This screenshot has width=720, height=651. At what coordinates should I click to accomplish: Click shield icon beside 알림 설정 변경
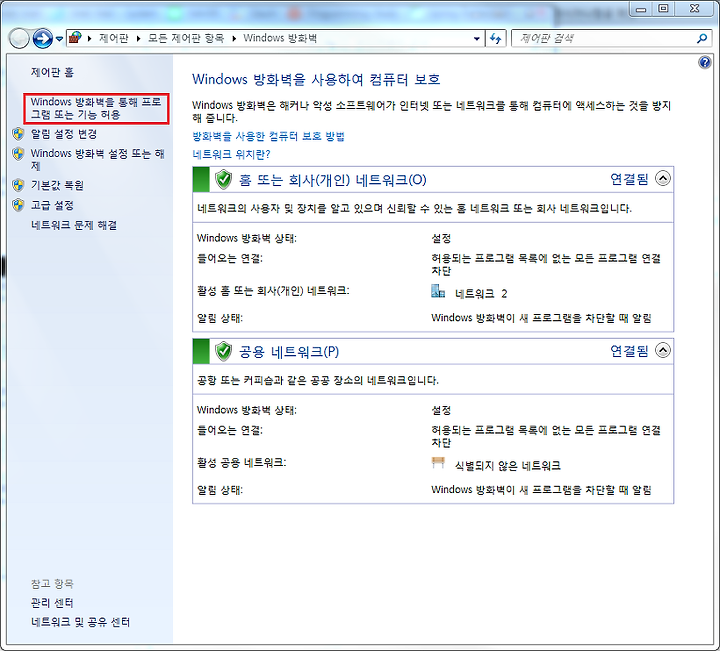tap(18, 134)
